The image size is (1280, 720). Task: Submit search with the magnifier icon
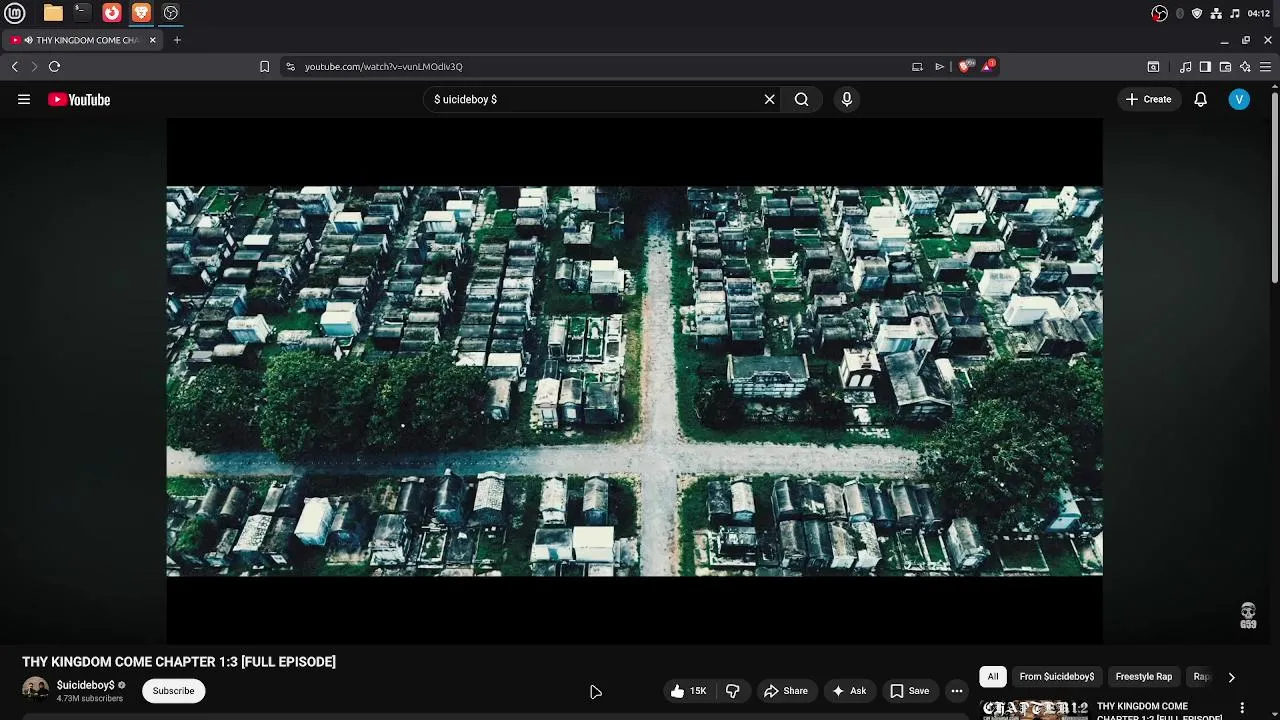pos(801,99)
